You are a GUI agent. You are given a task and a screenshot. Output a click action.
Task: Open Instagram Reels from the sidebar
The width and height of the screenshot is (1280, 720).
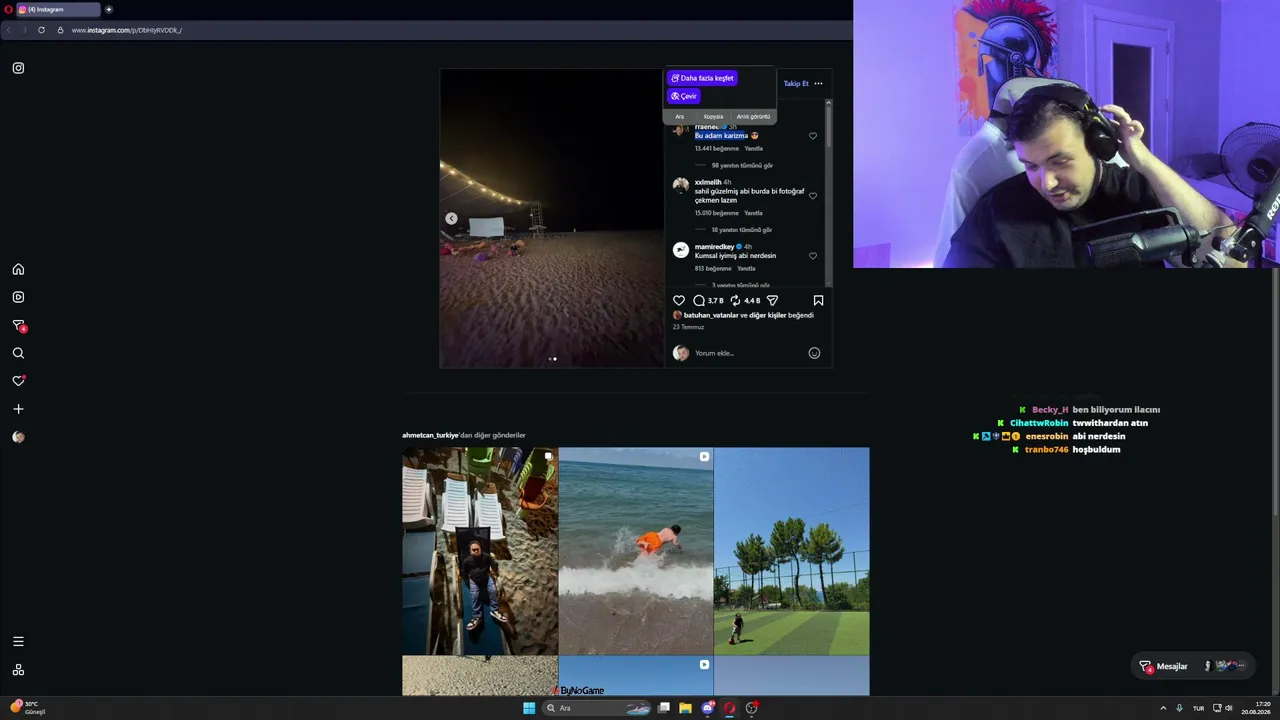tap(18, 297)
